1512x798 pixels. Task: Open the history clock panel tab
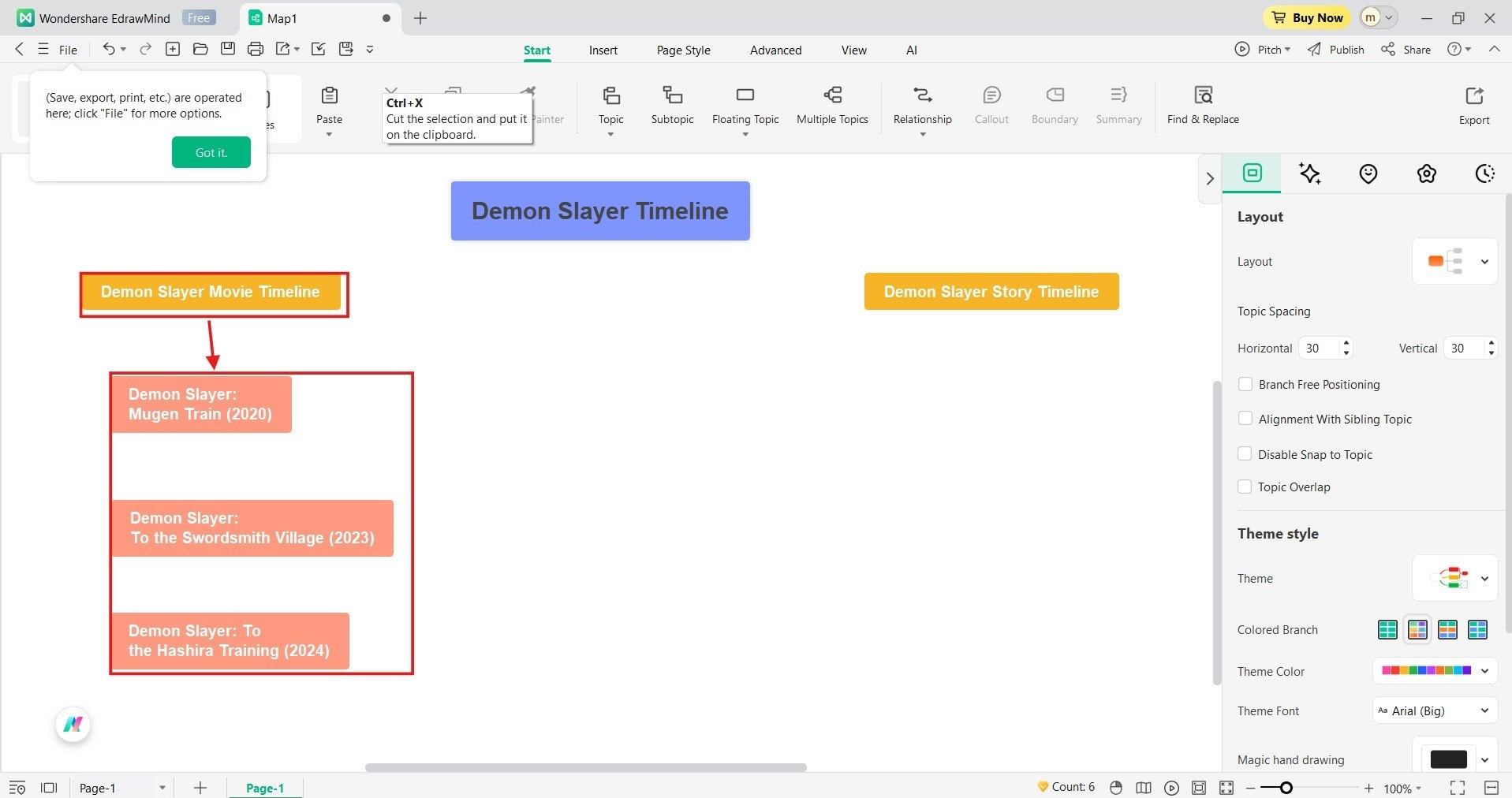pyautogui.click(x=1485, y=173)
